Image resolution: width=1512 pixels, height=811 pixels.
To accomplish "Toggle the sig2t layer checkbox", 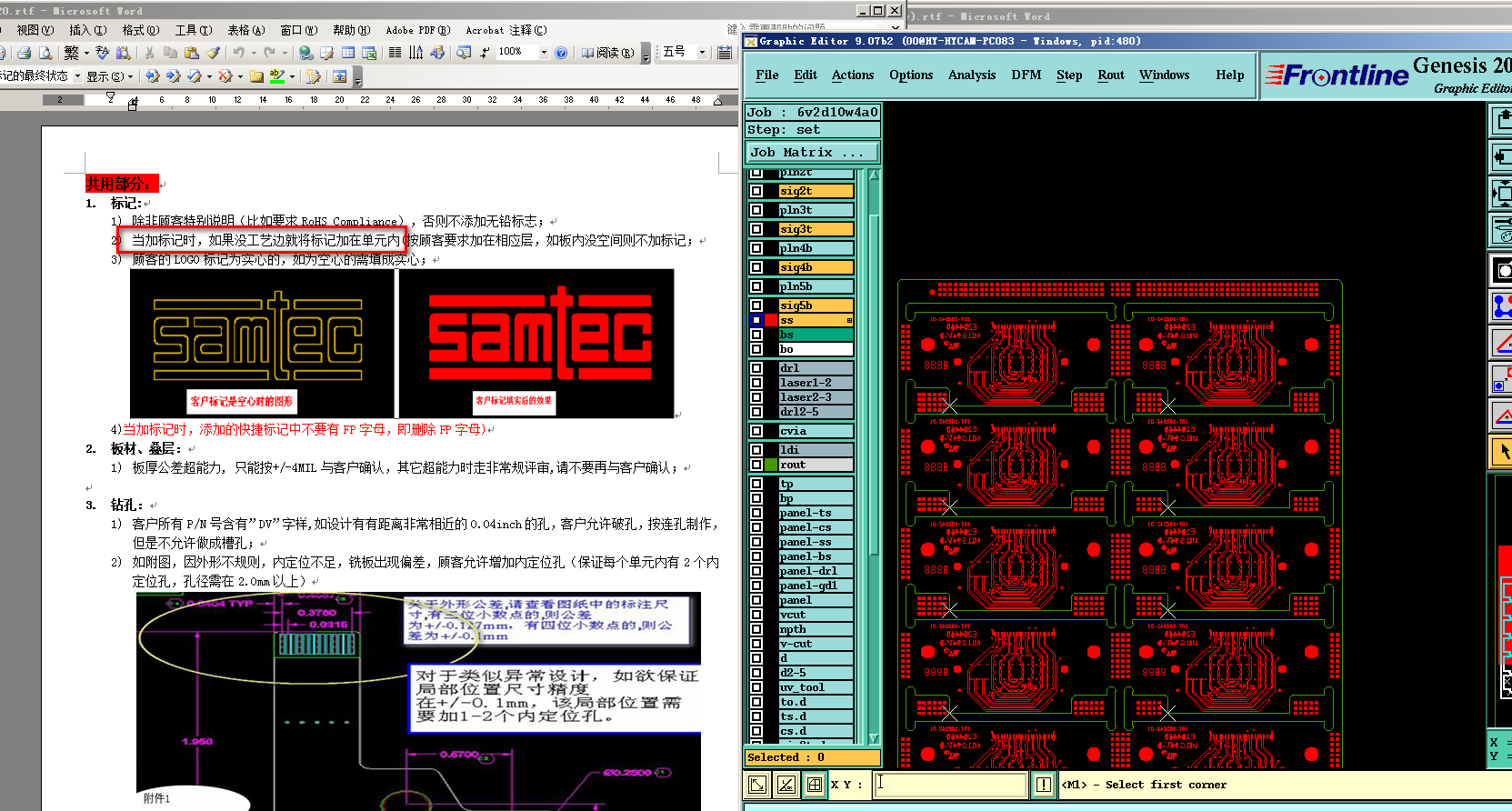I will 756,191.
